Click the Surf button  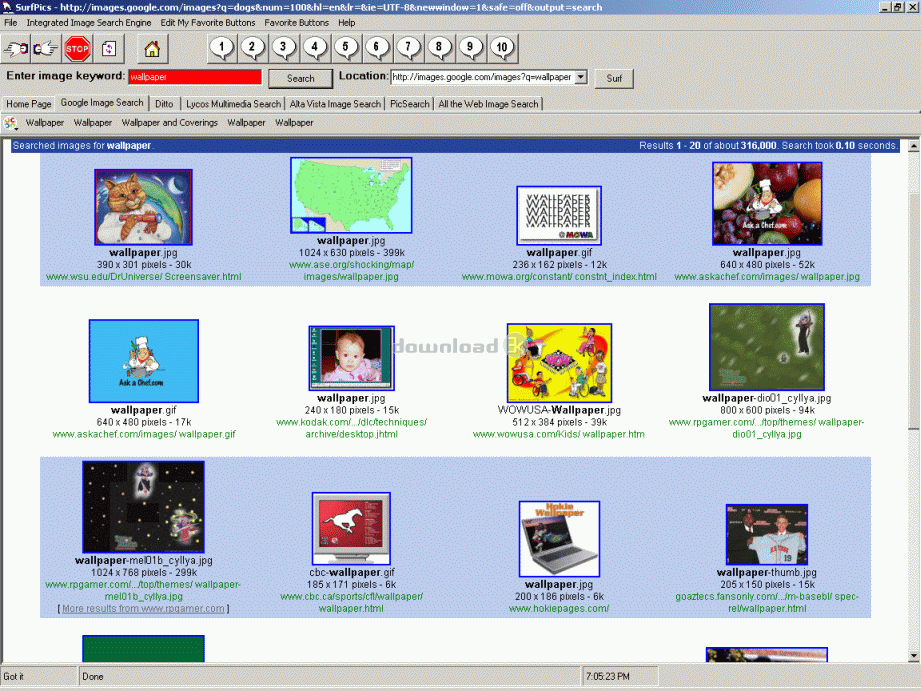click(x=613, y=78)
